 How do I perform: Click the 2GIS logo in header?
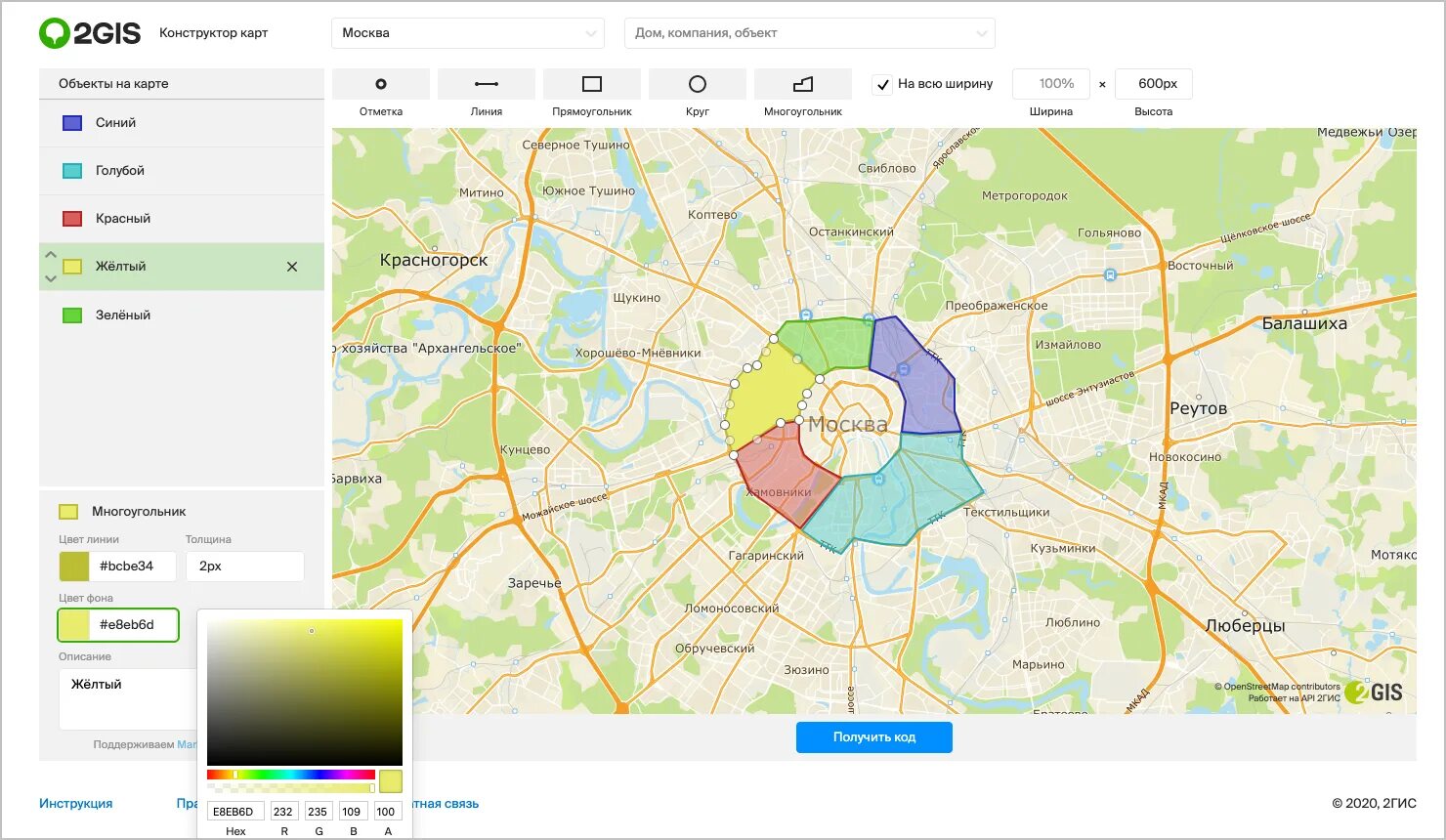click(x=90, y=33)
